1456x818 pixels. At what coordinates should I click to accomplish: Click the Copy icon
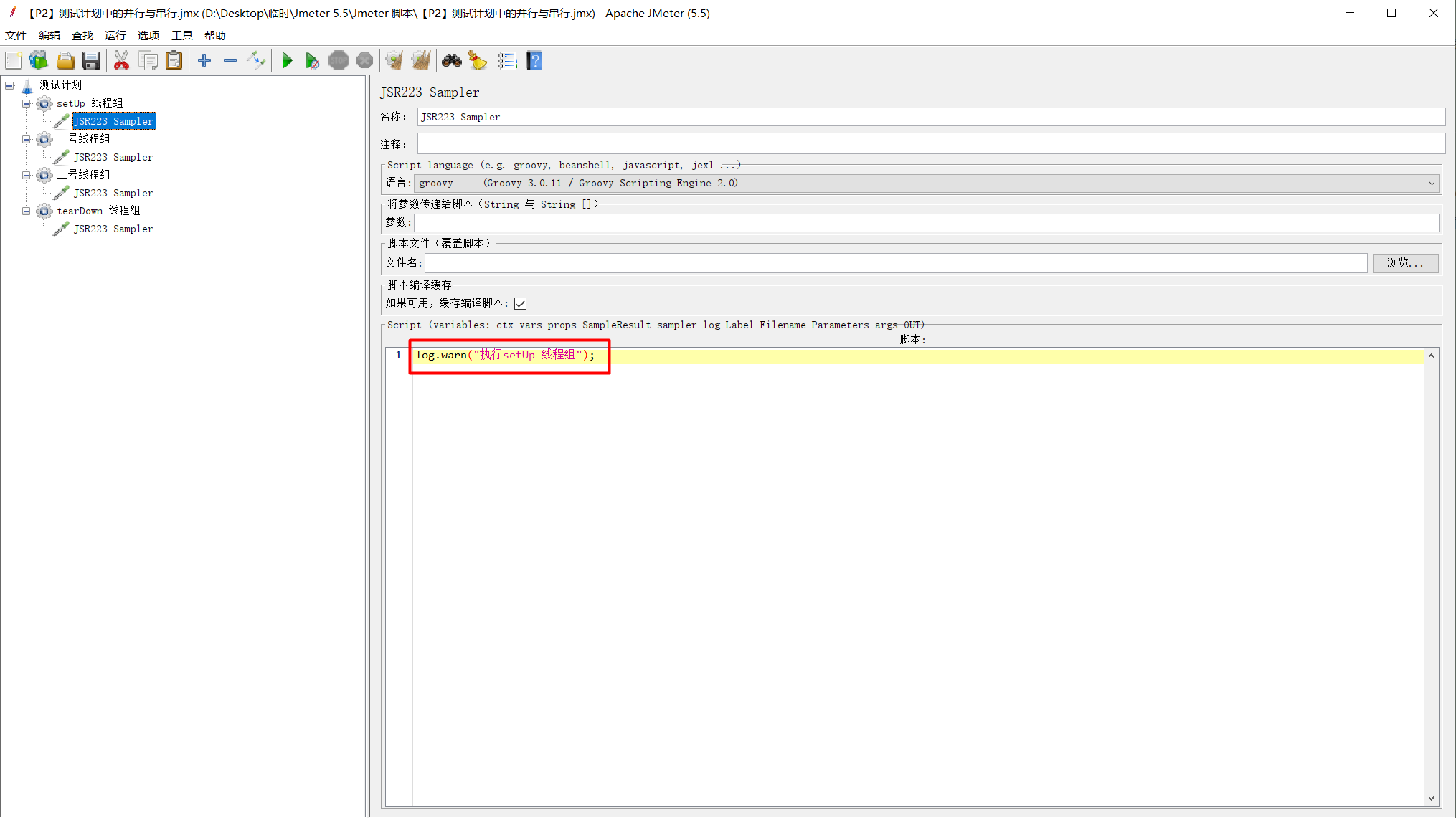point(148,61)
